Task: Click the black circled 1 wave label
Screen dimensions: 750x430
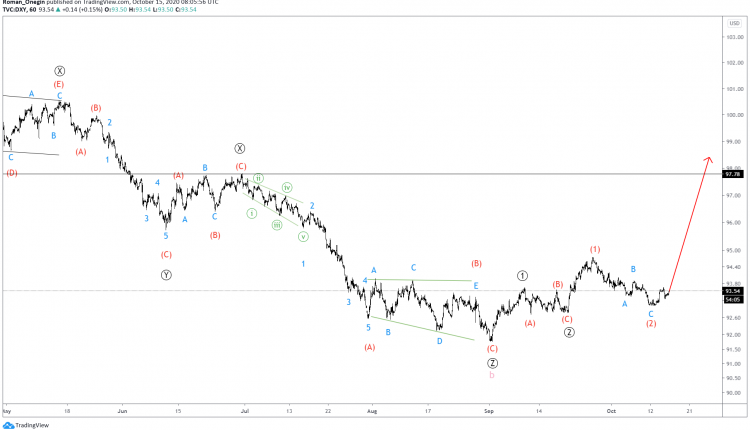Action: click(x=522, y=276)
